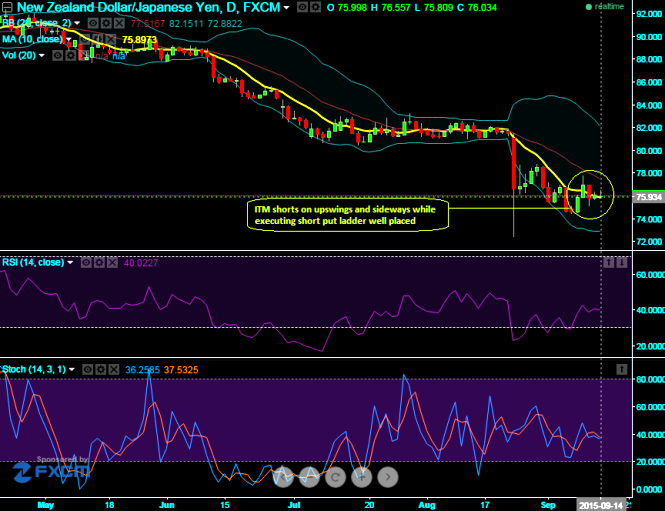Move Stoch pane up arrow
This screenshot has width=665, height=511.
pyautogui.click(x=621, y=370)
